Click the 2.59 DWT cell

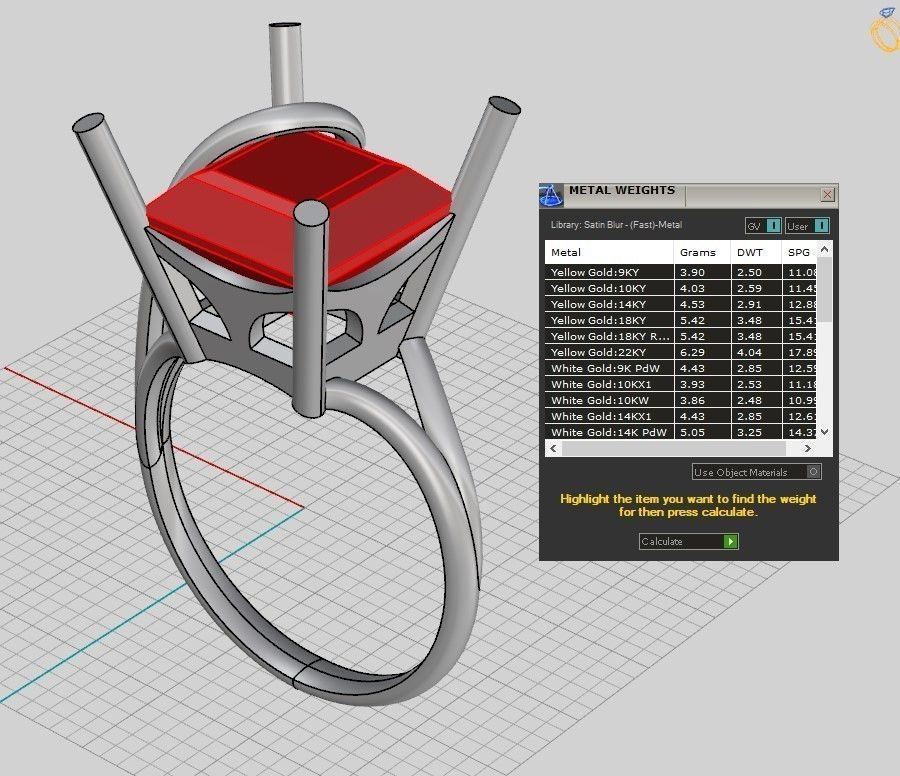(756, 288)
